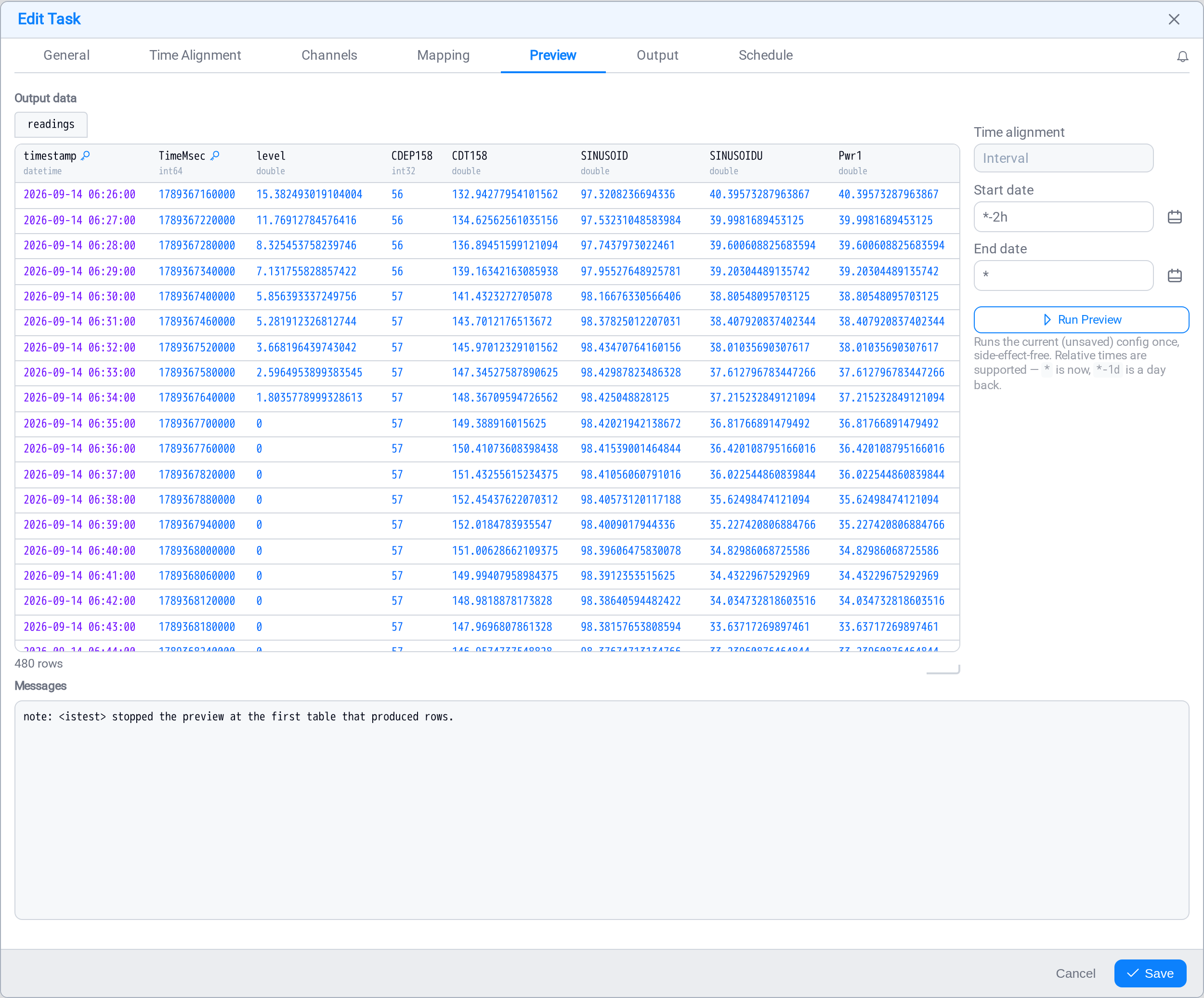Image resolution: width=1204 pixels, height=998 pixels.
Task: Click the CDT158 column header
Action: click(469, 156)
